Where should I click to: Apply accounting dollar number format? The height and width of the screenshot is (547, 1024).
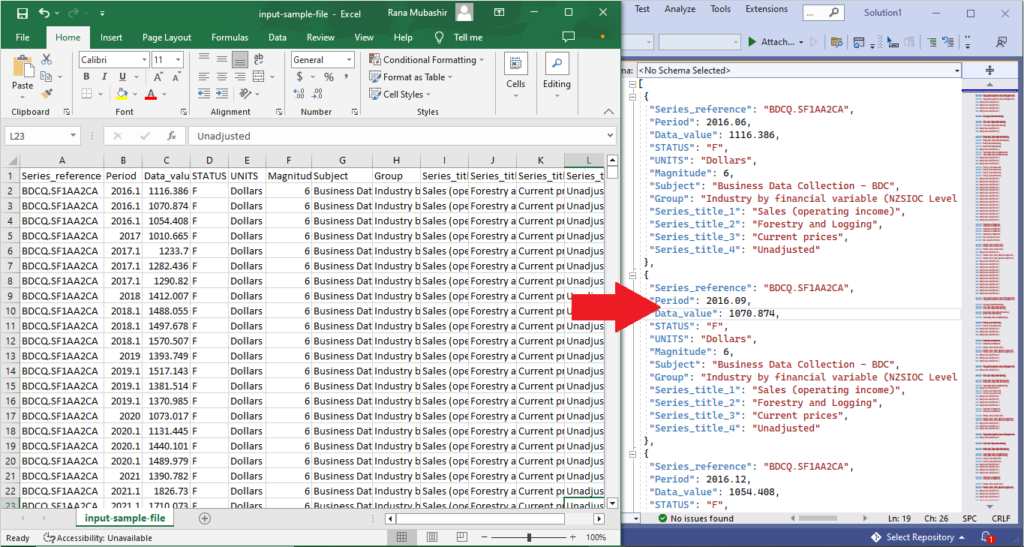click(299, 76)
